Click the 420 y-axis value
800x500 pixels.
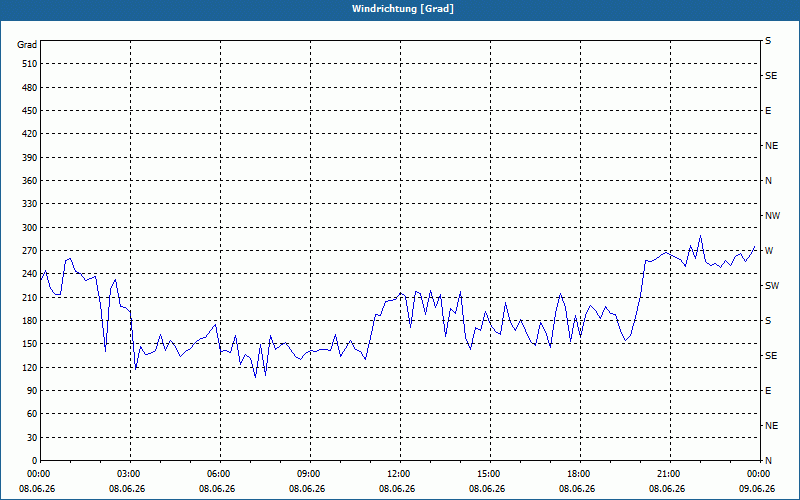(x=30, y=134)
